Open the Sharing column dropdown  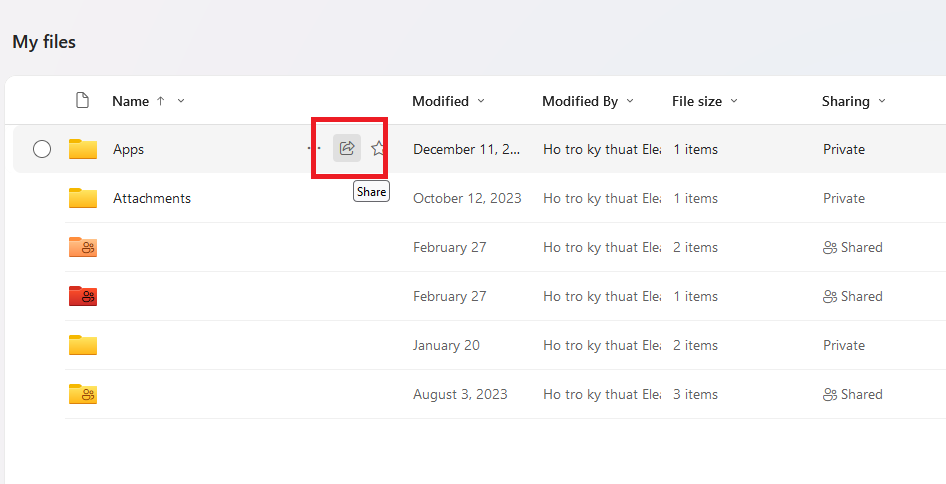881,101
